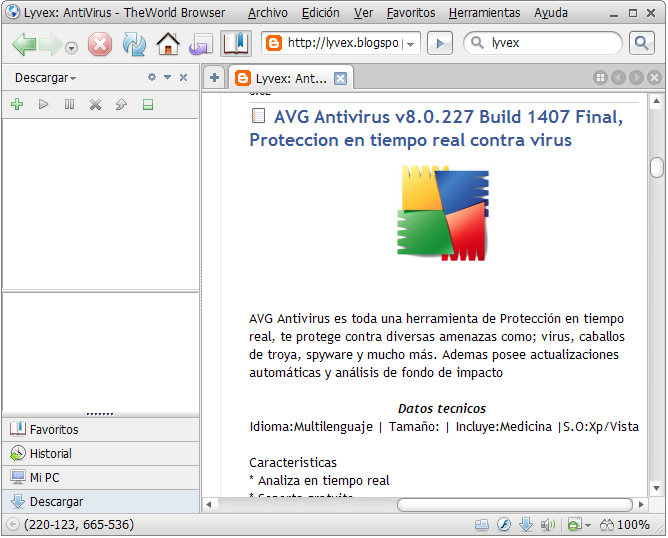Toggle Flash filter in status bar

504,525
